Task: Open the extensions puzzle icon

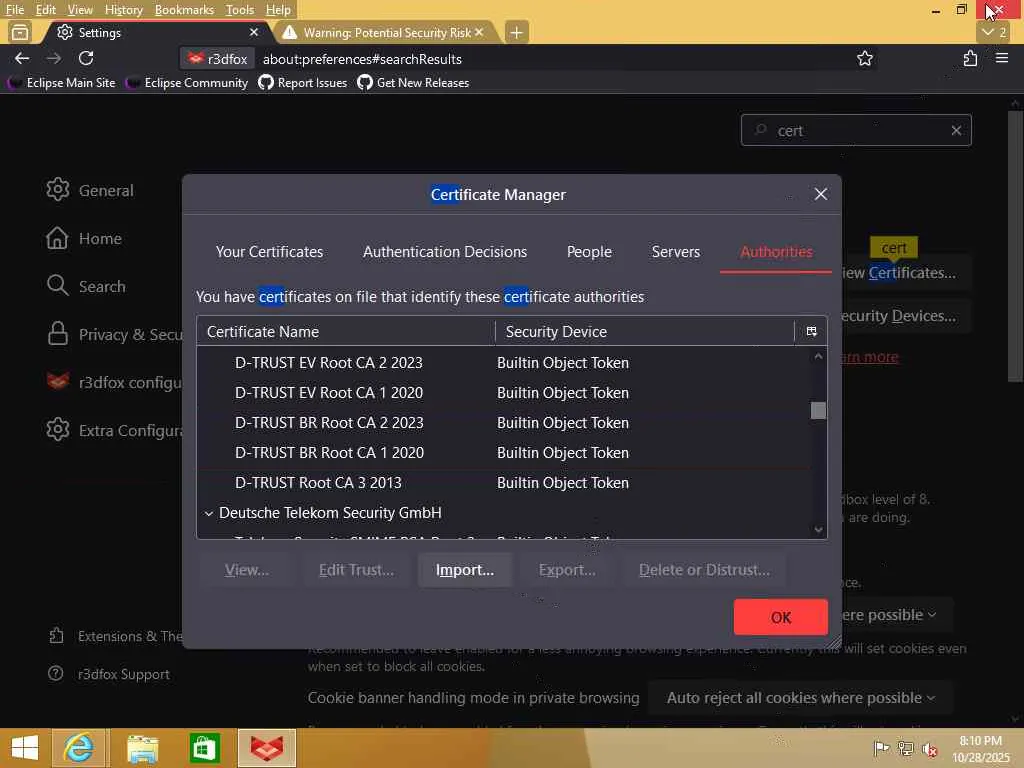Action: click(970, 58)
